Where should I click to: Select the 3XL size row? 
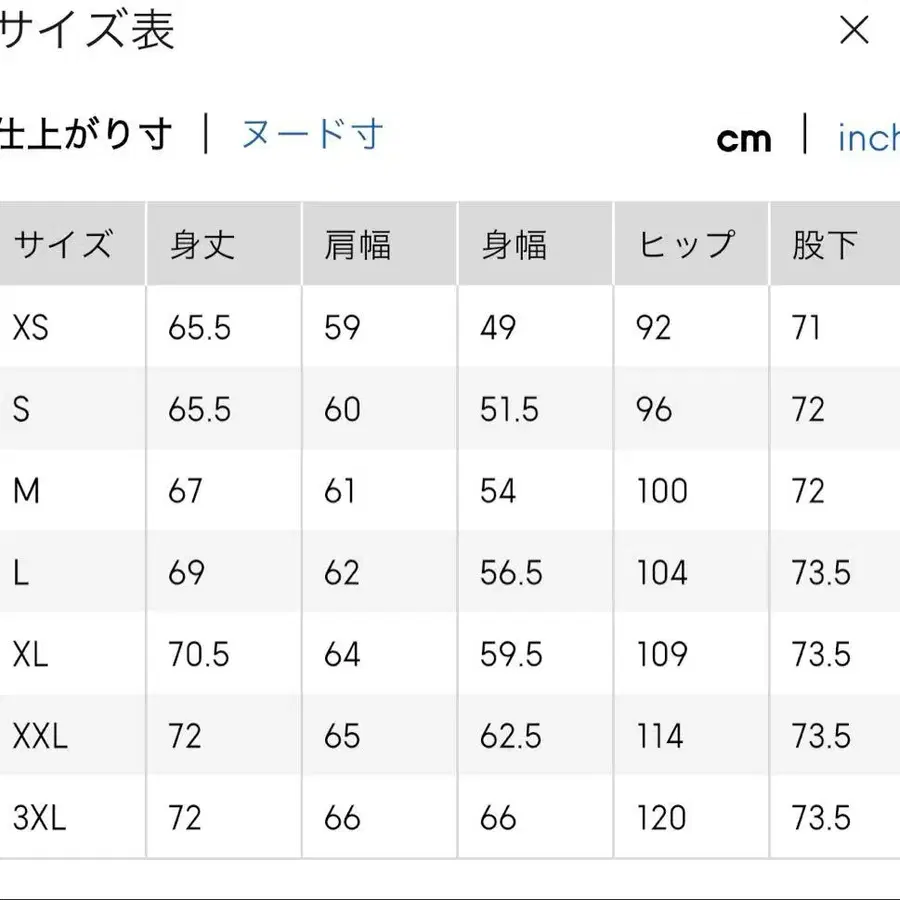point(37,818)
